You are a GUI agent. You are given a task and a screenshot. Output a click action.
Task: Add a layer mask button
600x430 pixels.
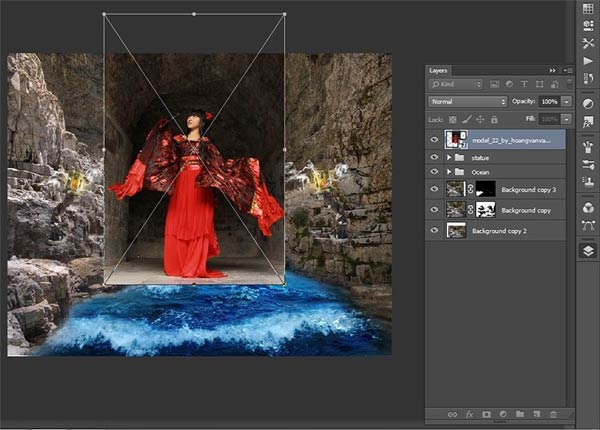click(486, 414)
